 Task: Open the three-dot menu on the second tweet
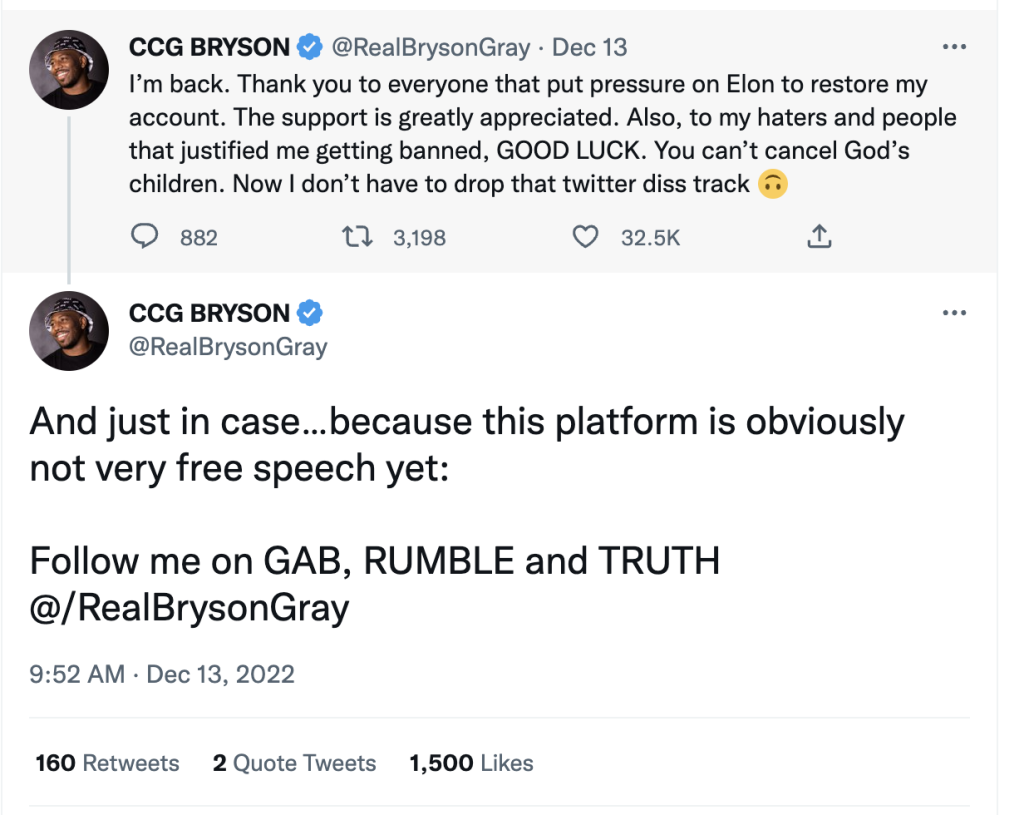(x=955, y=313)
